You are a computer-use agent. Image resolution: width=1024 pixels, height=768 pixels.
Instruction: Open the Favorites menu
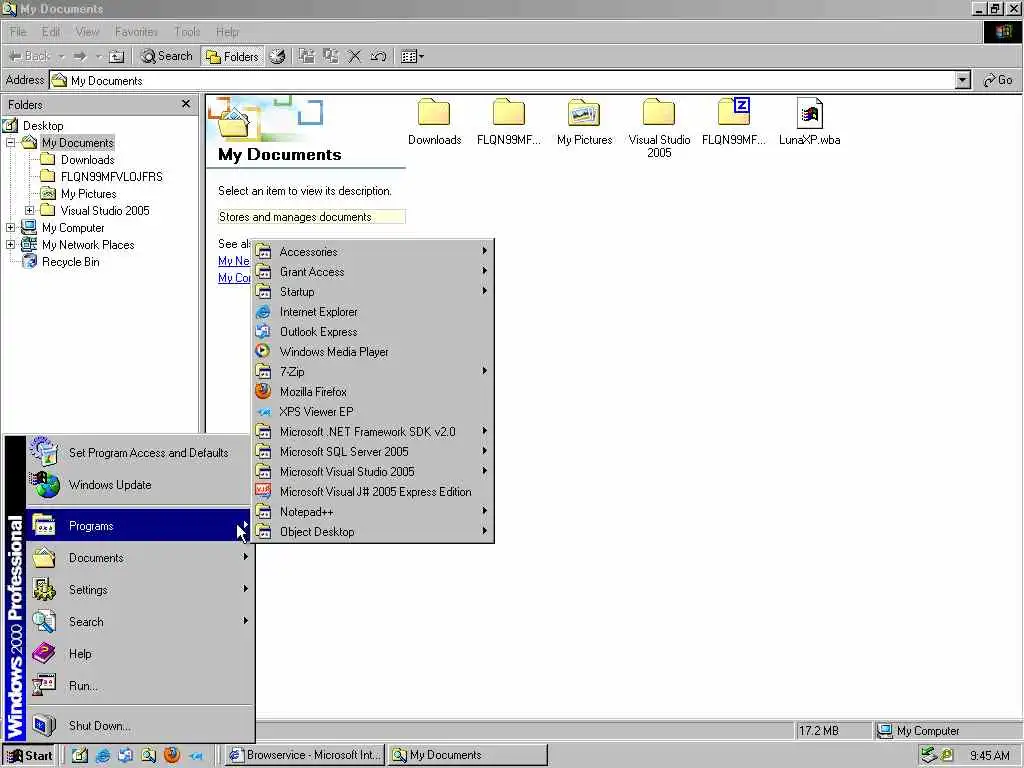136,31
